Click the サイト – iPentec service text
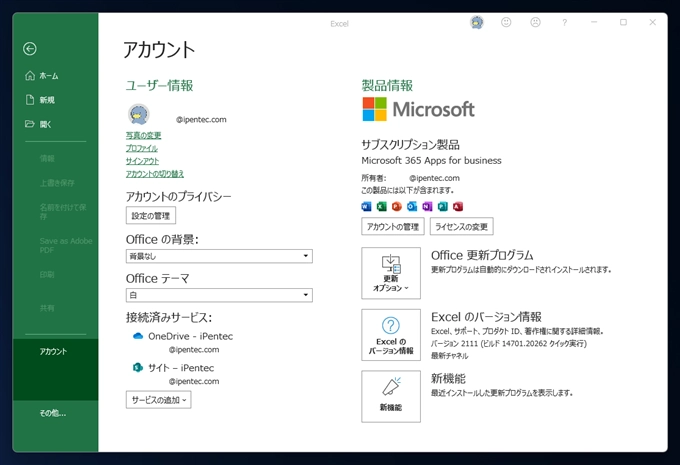Image resolution: width=680 pixels, height=465 pixels. point(181,368)
